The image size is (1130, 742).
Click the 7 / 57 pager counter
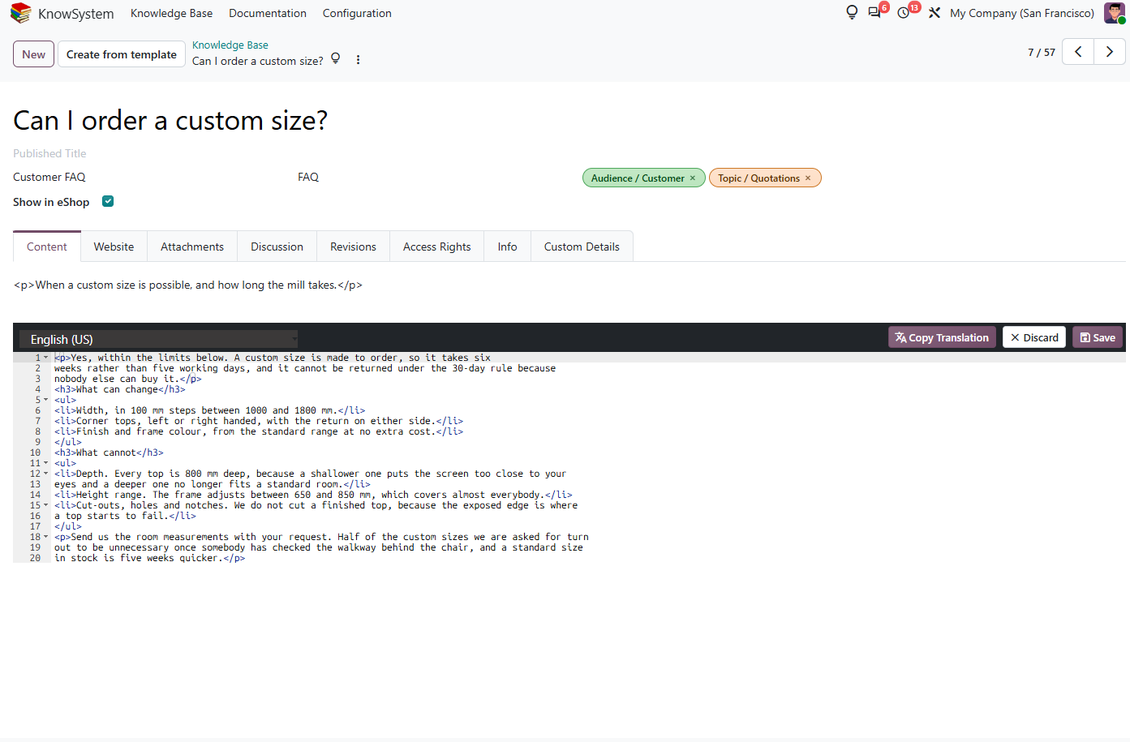coord(1041,52)
